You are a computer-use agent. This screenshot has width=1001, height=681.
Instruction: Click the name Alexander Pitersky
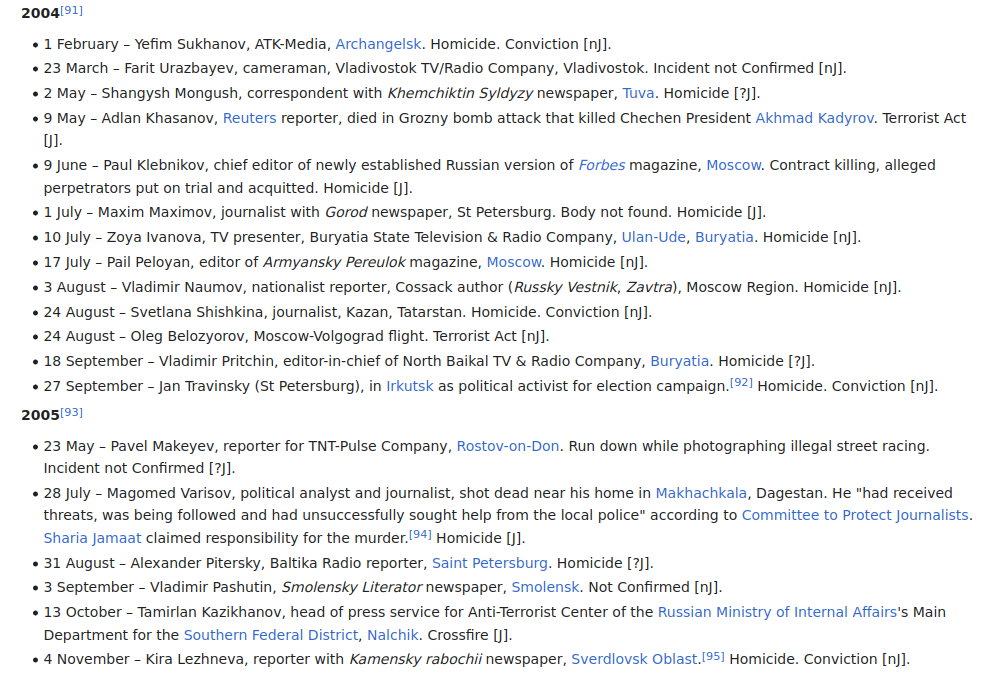[196, 564]
